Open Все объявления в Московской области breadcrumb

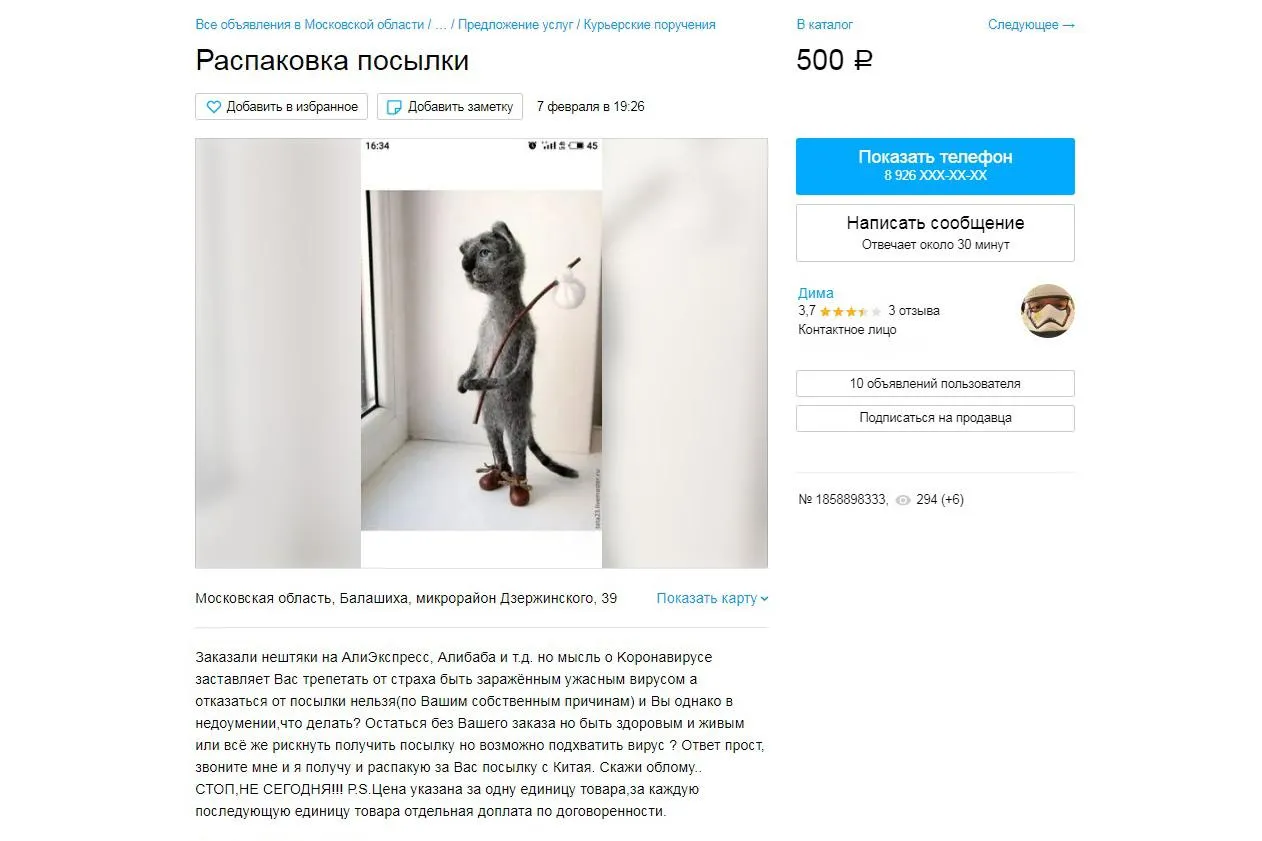coord(310,24)
